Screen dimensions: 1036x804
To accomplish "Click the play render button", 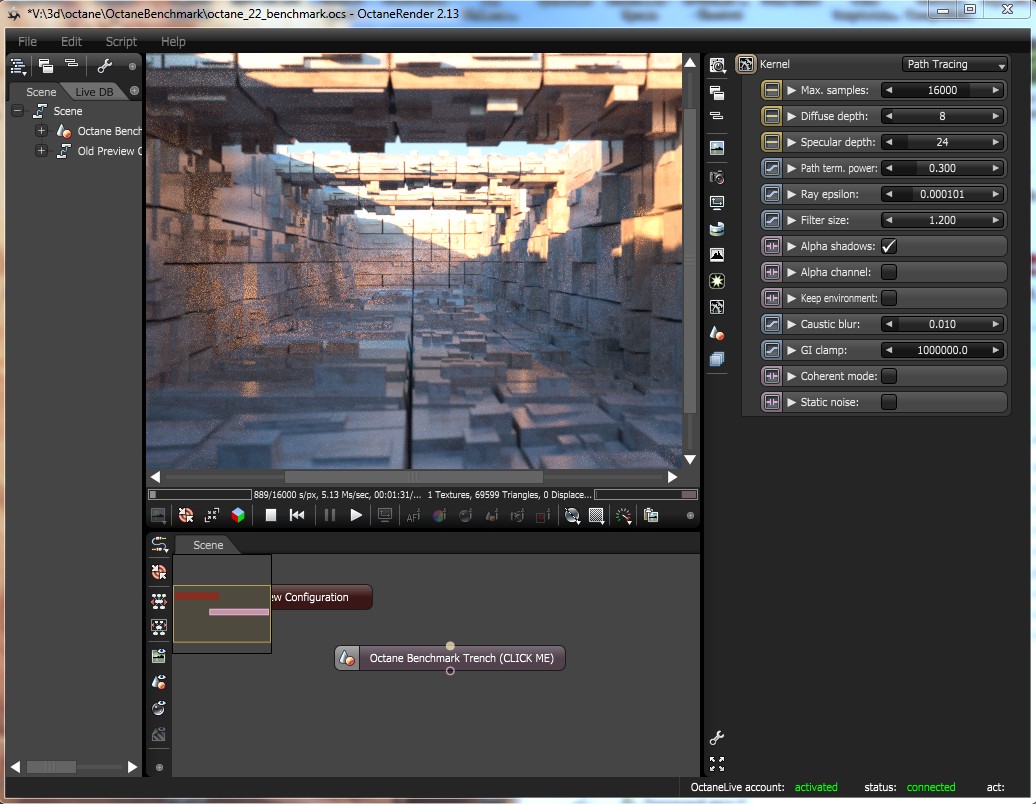I will (x=356, y=515).
